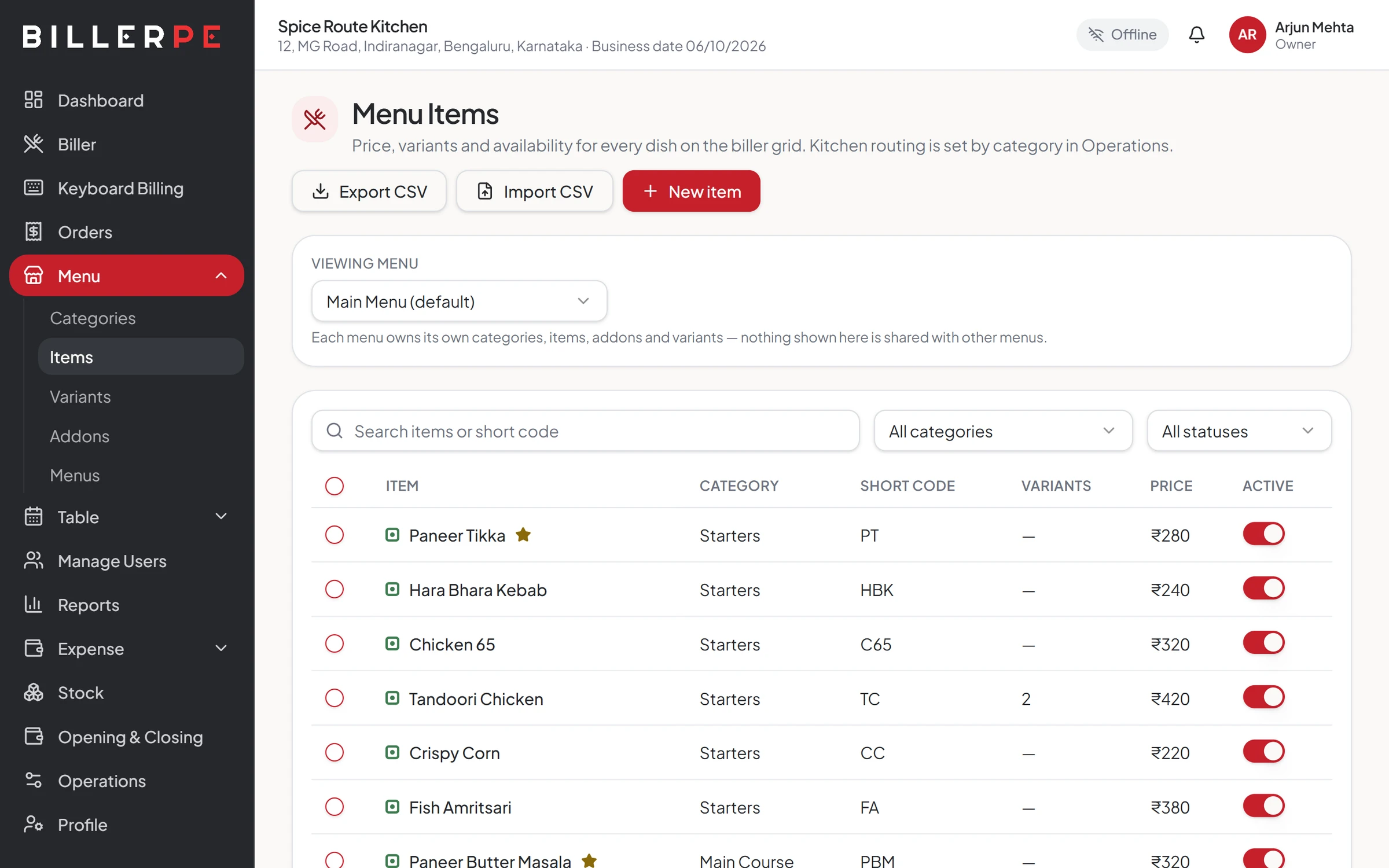Viewport: 1389px width, 868px height.
Task: Toggle the Chicken 65 active switch
Action: pyautogui.click(x=1263, y=643)
